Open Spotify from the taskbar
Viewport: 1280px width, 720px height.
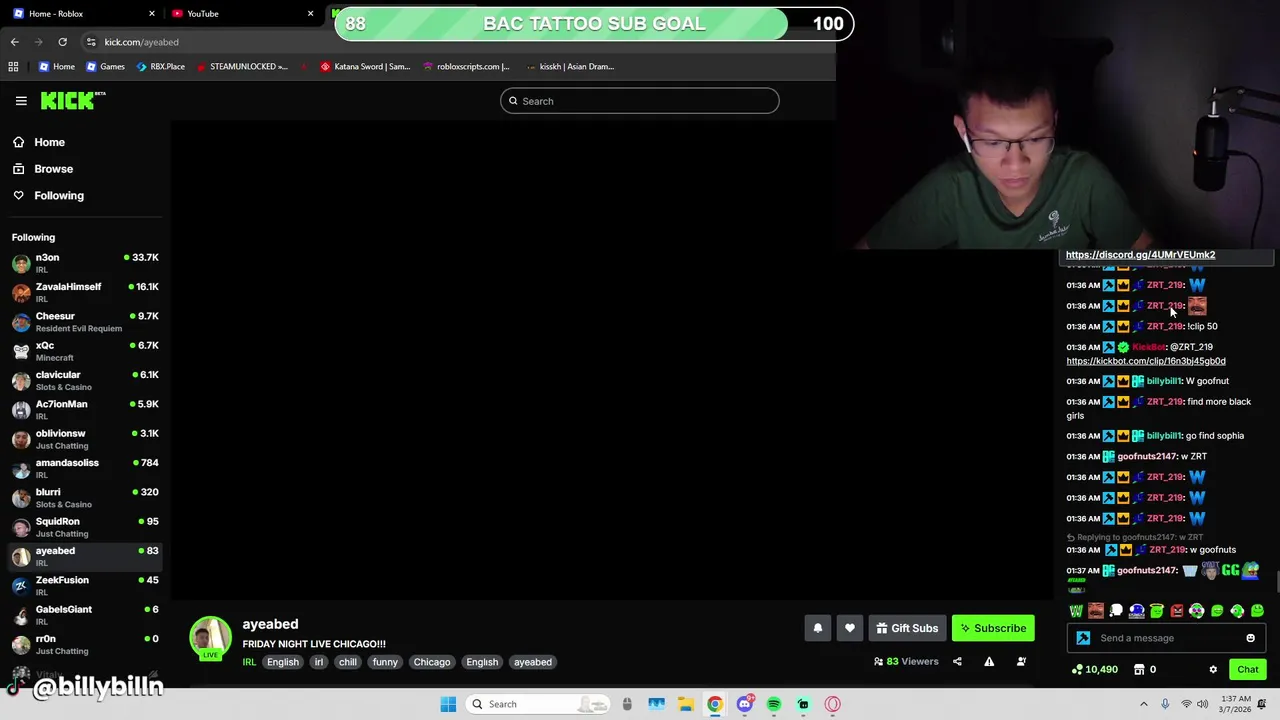pyautogui.click(x=774, y=704)
